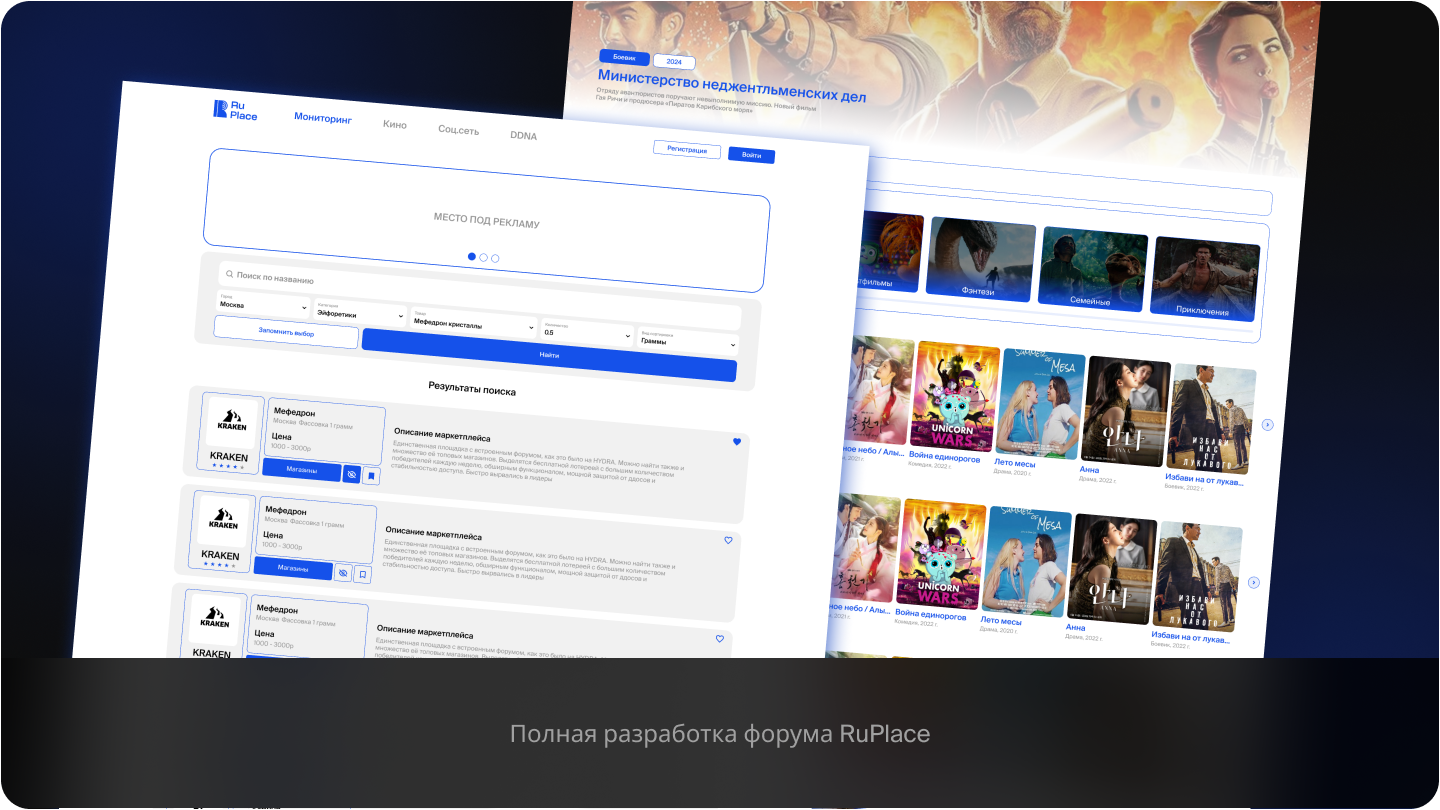Click the Запомнить выбор button

[286, 332]
